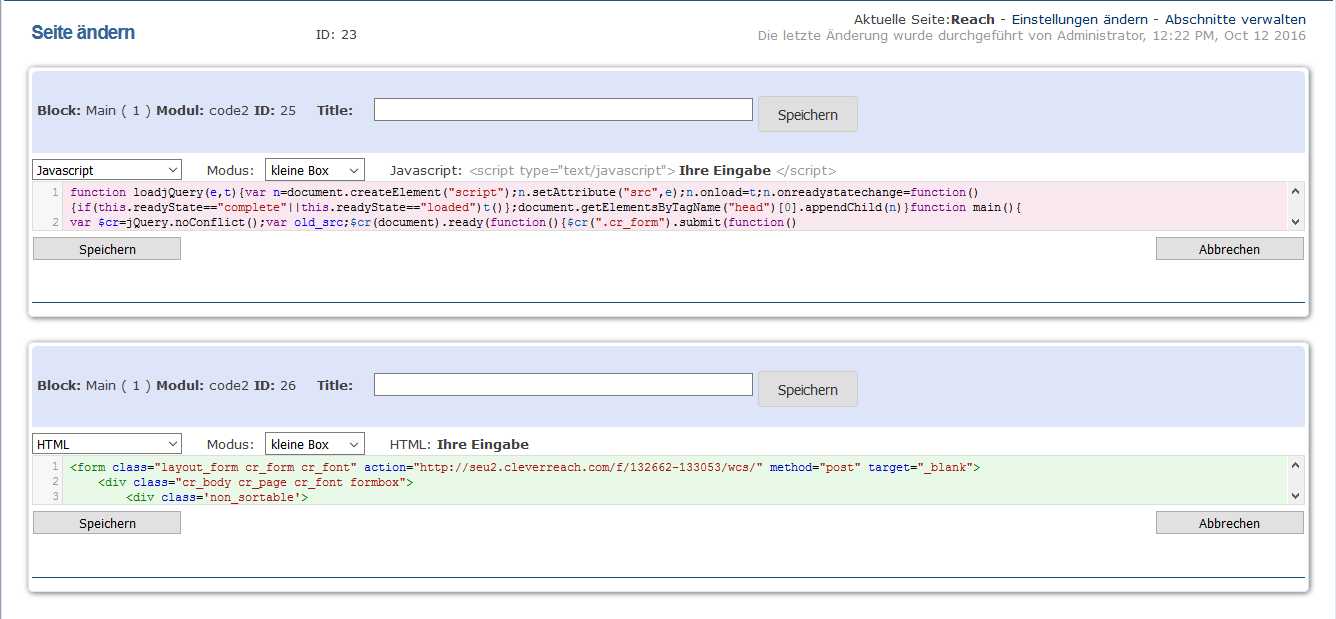Click the Title input field for ID 26
Viewport: 1336px width, 619px height.
(563, 384)
